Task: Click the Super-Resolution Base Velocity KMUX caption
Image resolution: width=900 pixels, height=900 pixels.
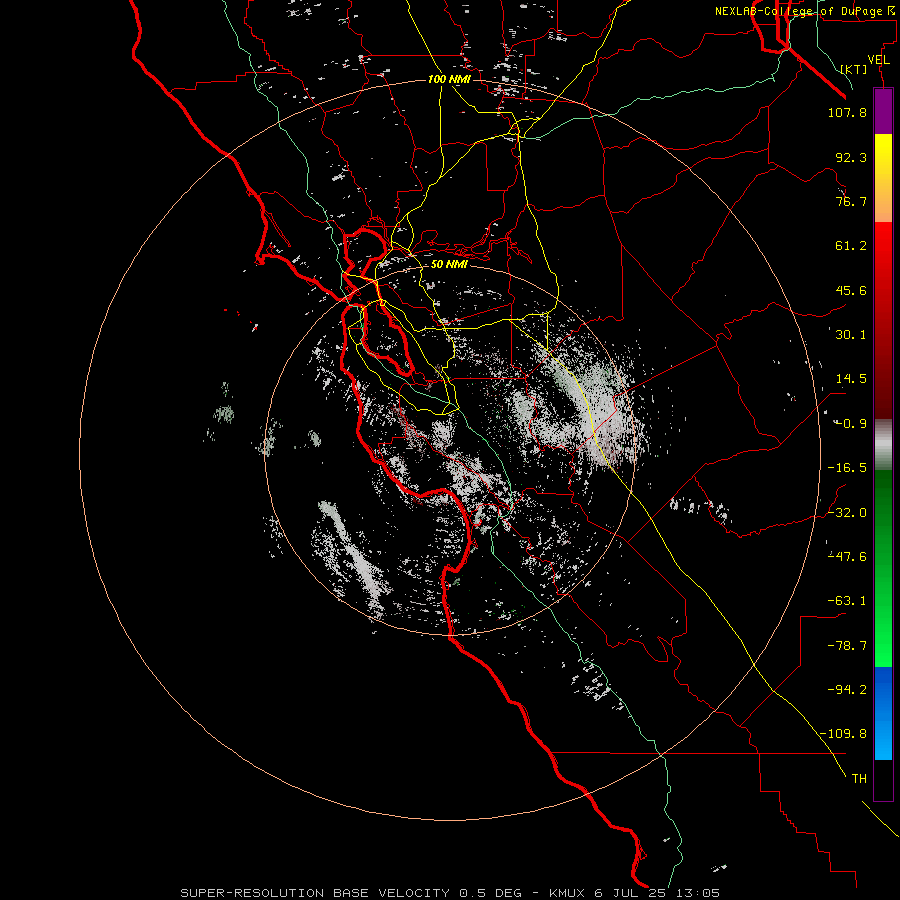Action: click(450, 893)
